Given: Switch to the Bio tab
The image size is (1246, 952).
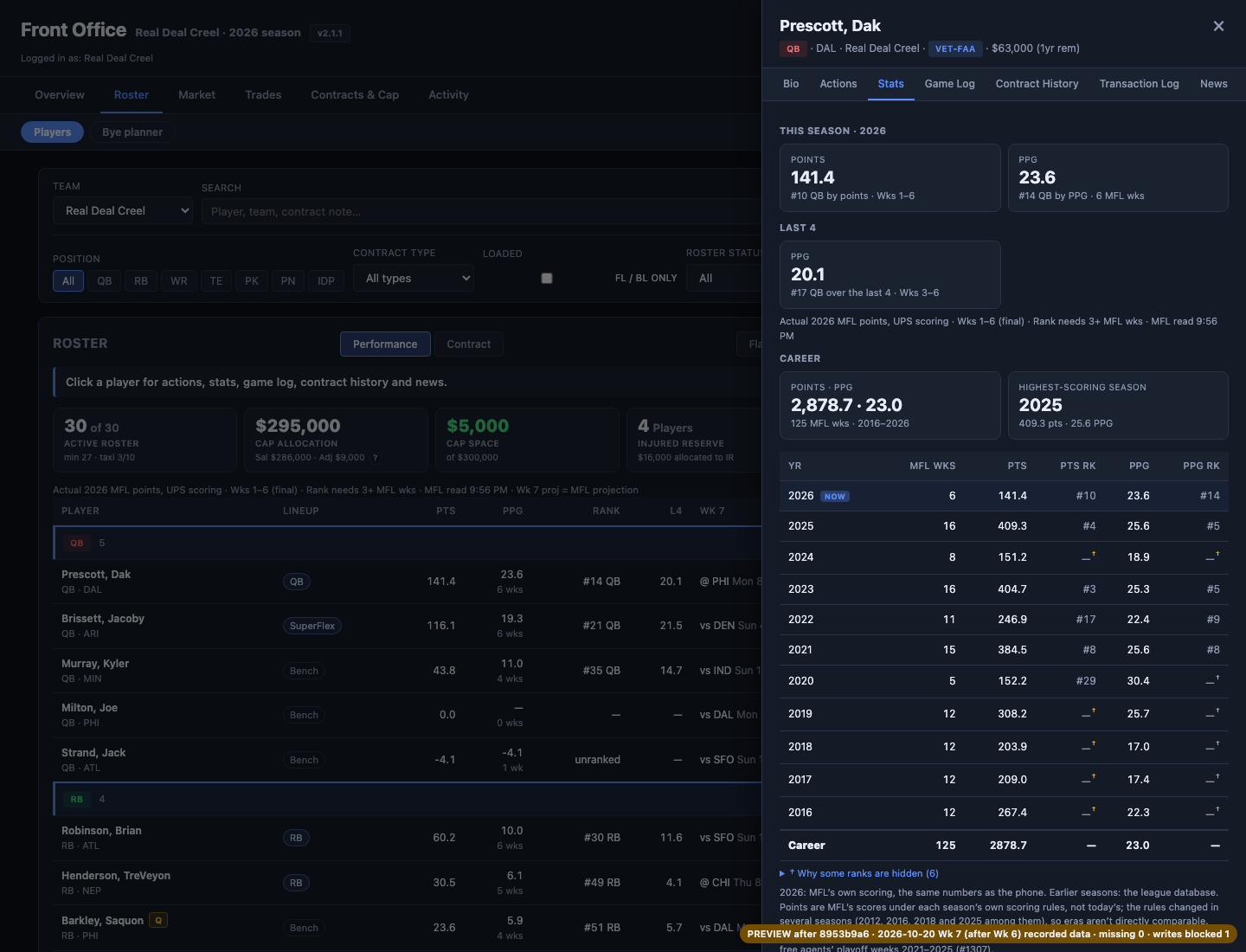Looking at the screenshot, I should (x=791, y=84).
